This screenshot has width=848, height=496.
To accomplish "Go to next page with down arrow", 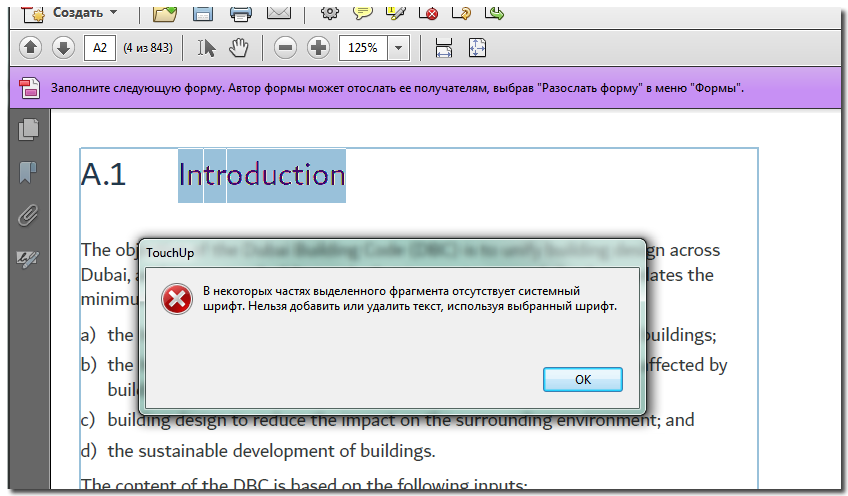I will coord(62,47).
